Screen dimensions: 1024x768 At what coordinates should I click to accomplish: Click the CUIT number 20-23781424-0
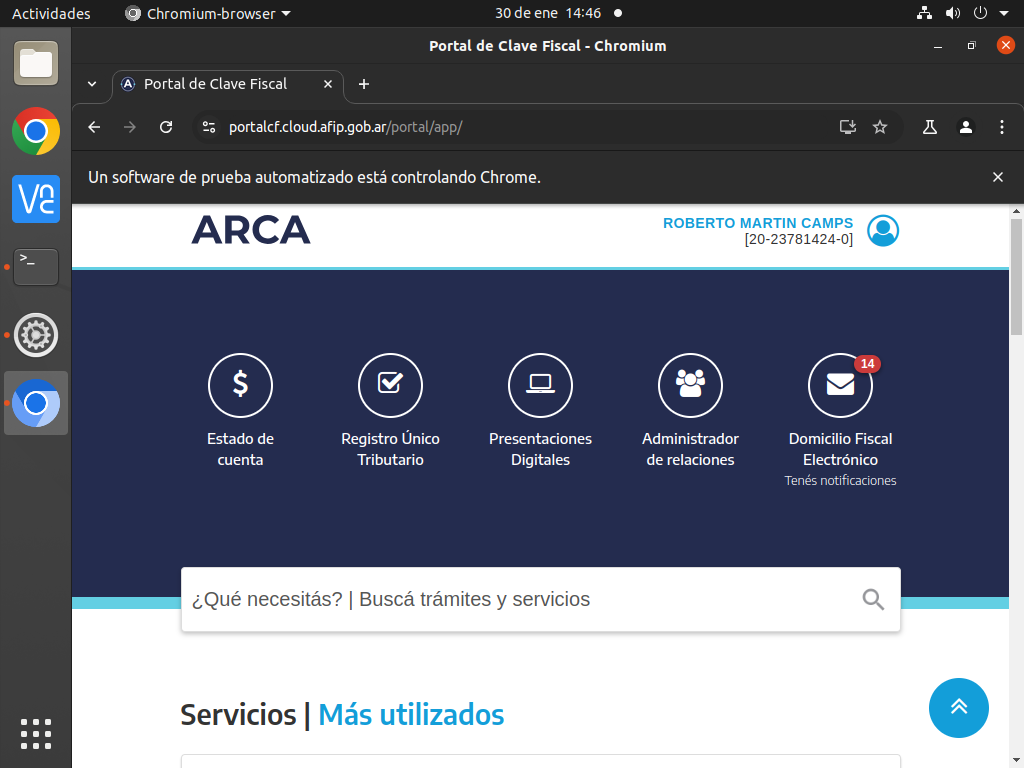pos(798,240)
